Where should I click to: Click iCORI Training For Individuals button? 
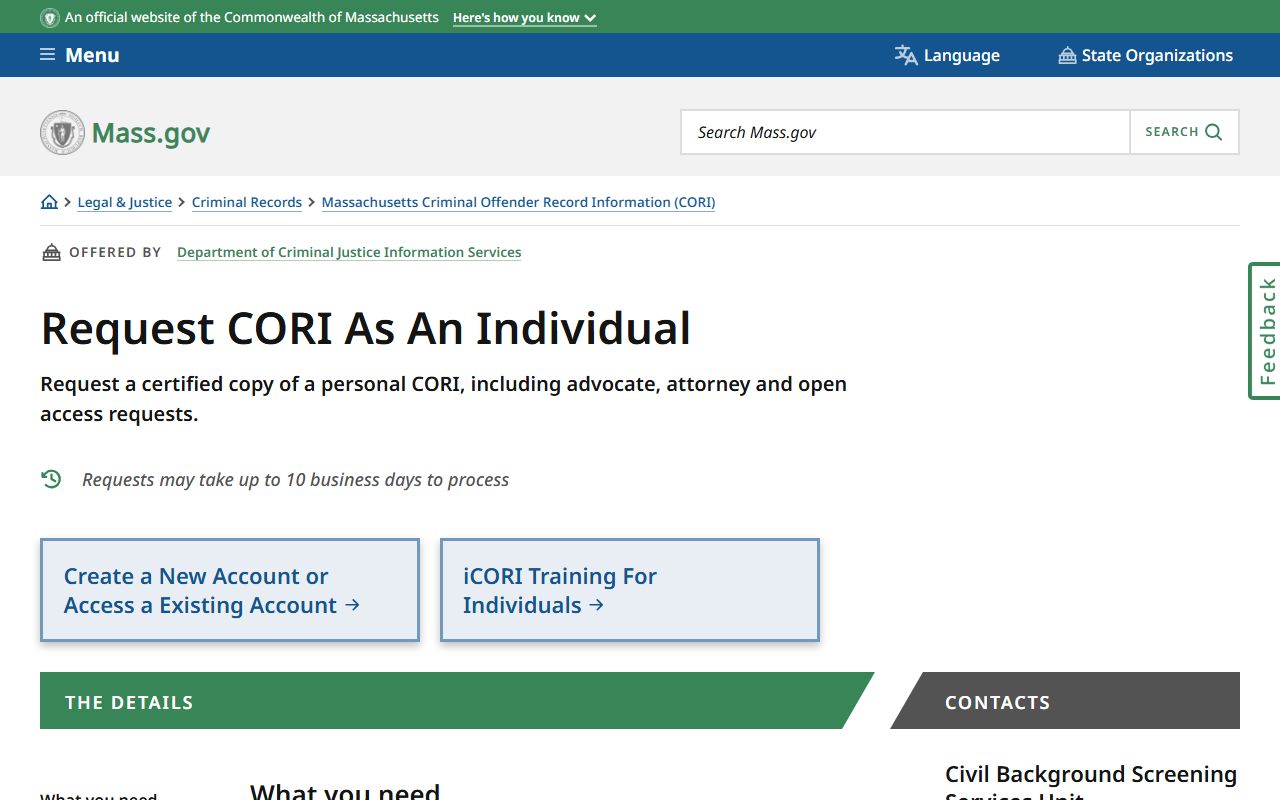pyautogui.click(x=630, y=590)
